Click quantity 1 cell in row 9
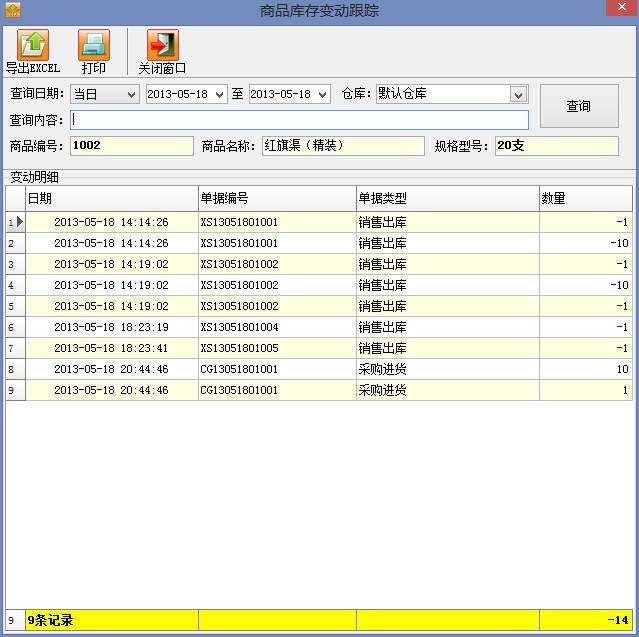This screenshot has width=639, height=637. [x=586, y=390]
